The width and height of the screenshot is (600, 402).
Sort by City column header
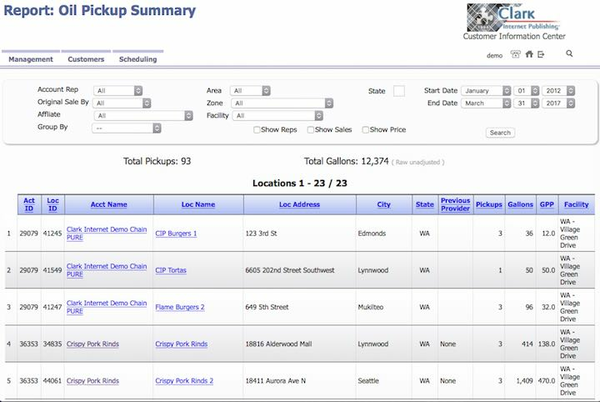[383, 205]
